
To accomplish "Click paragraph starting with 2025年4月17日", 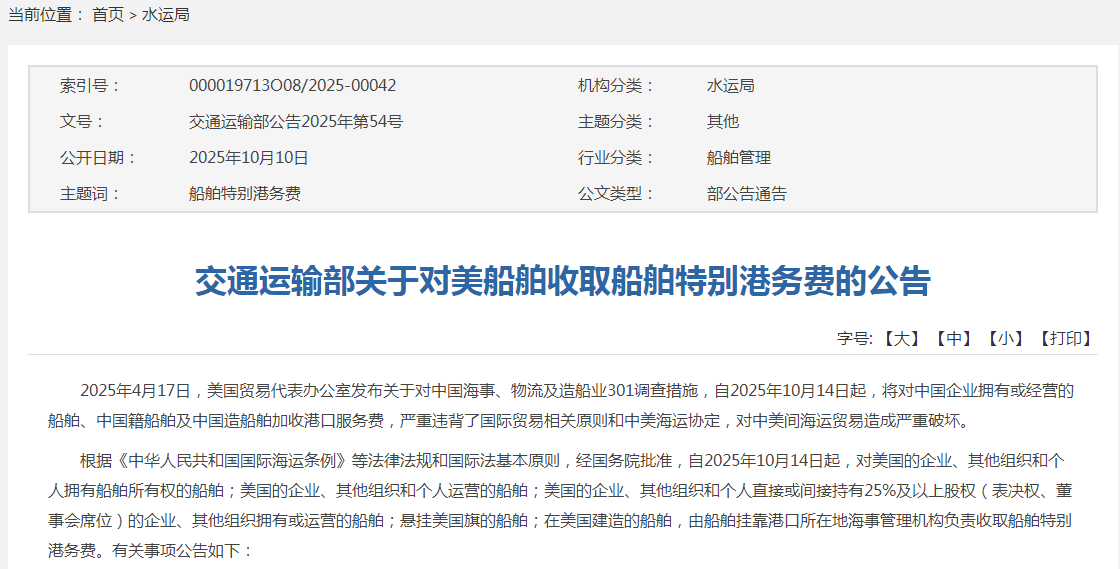I will (x=560, y=404).
